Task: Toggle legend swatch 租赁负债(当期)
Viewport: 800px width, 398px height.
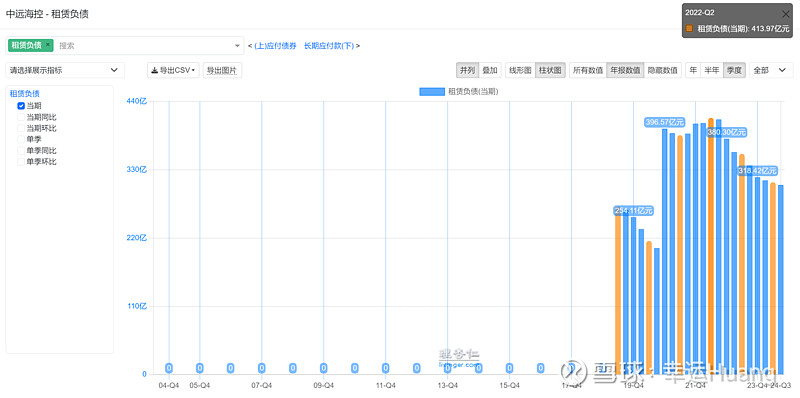Action: click(432, 92)
